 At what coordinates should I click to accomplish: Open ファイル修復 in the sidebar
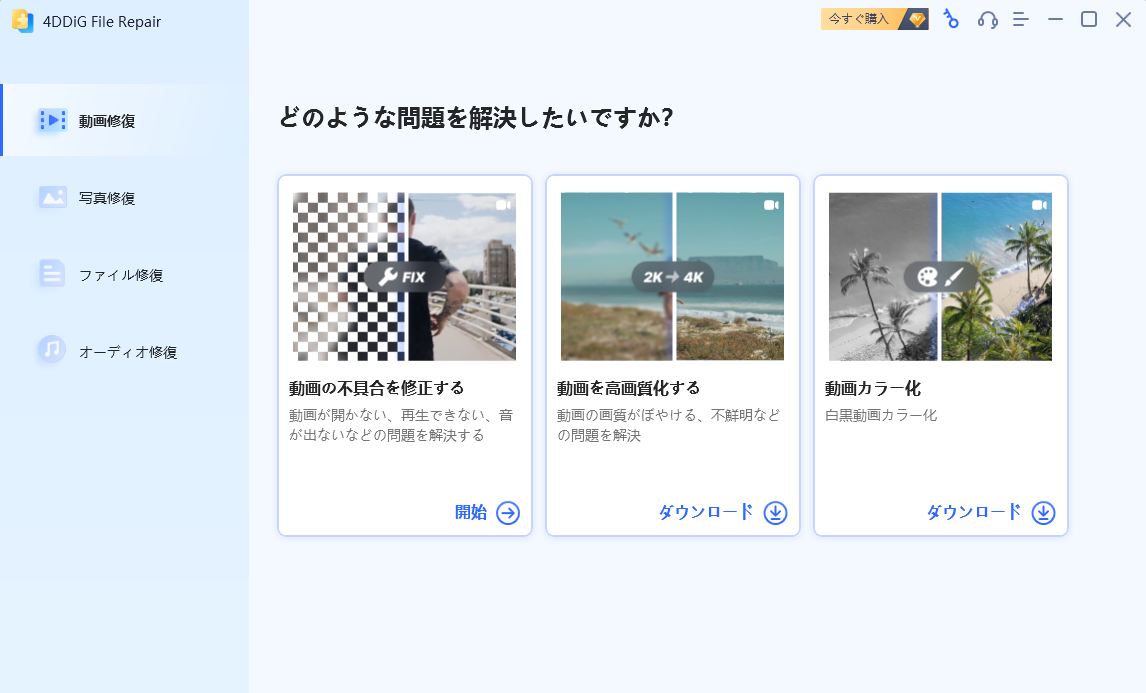pos(120,275)
